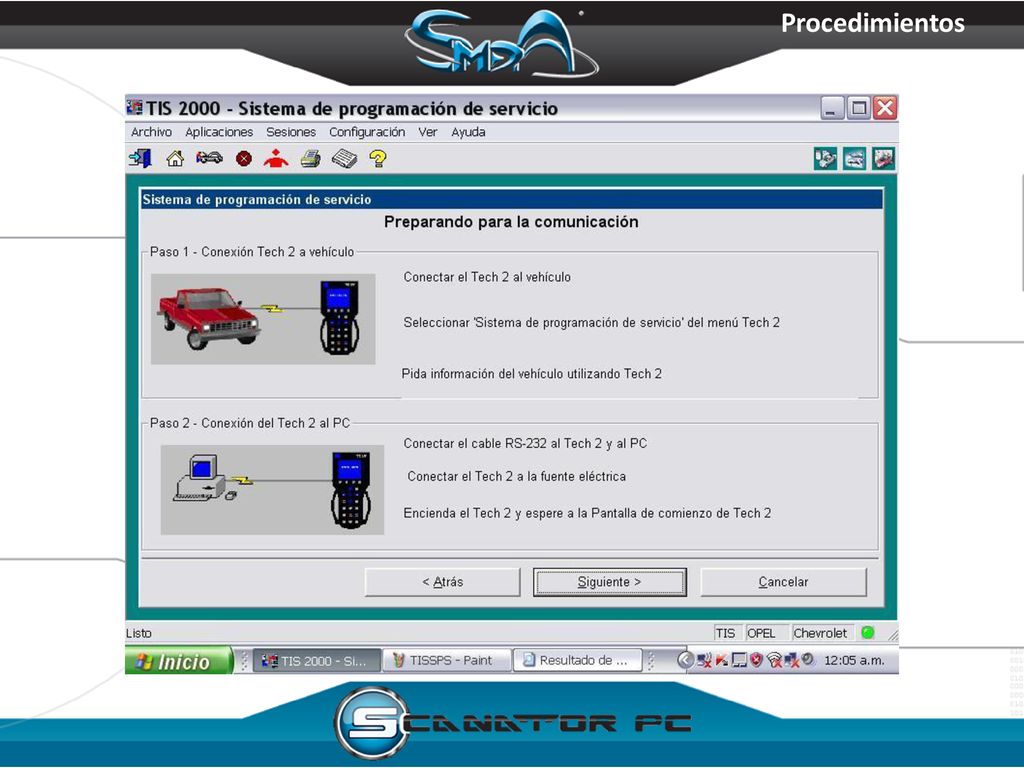
Task: Go to the home page icon
Action: pos(175,158)
